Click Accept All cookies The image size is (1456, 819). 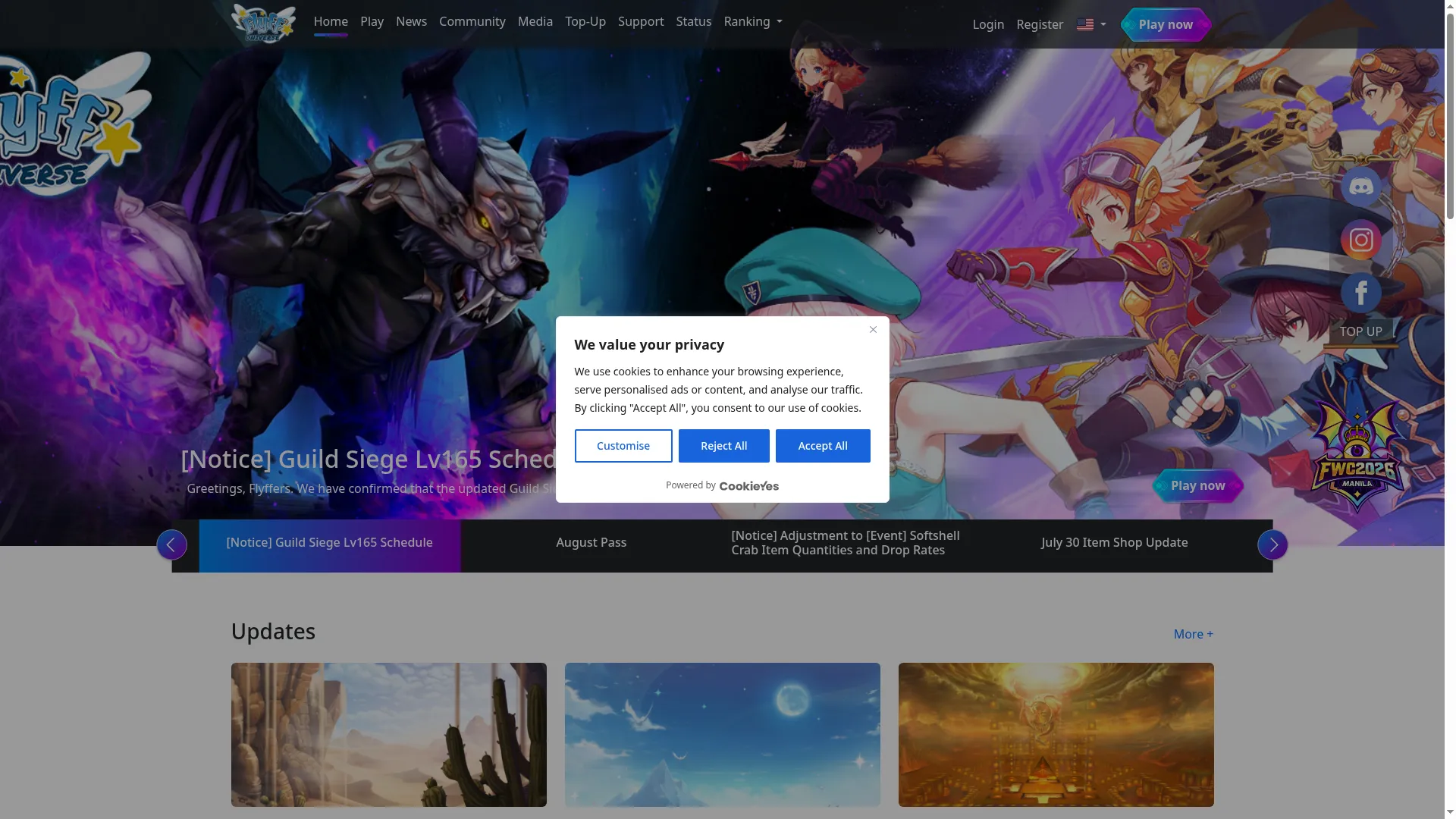coord(822,446)
